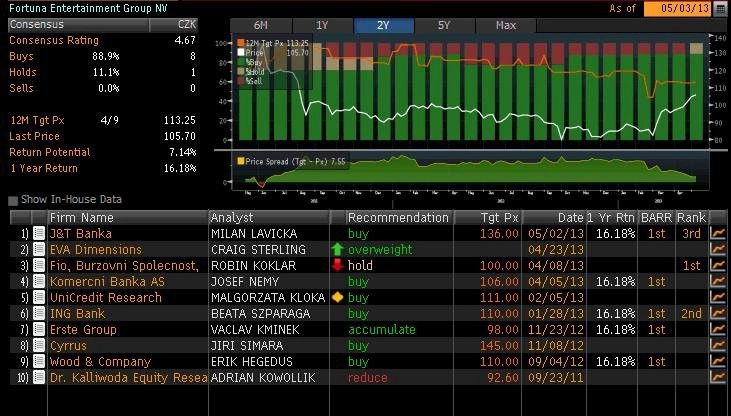Open the chart icon in J&T Banka row
731x416 pixels.
click(x=717, y=233)
